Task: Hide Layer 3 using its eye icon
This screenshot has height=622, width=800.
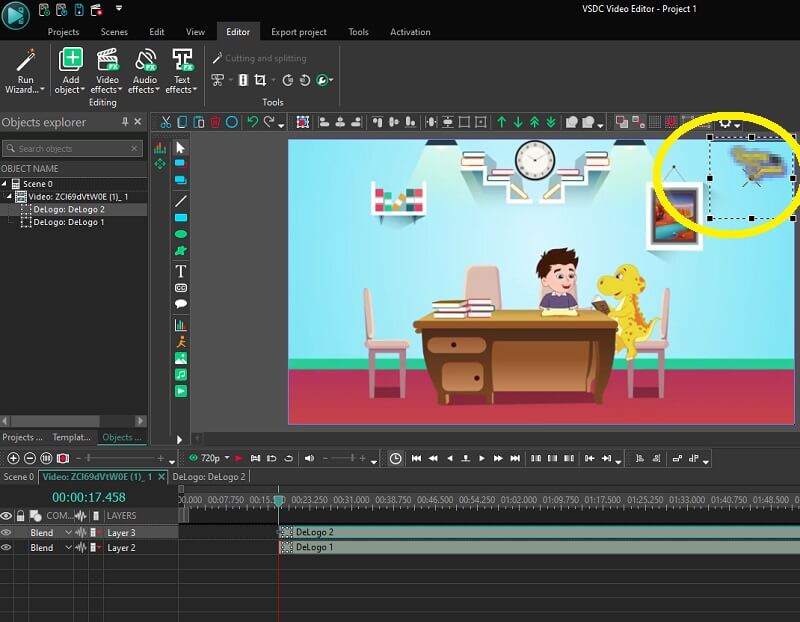Action: (7, 533)
